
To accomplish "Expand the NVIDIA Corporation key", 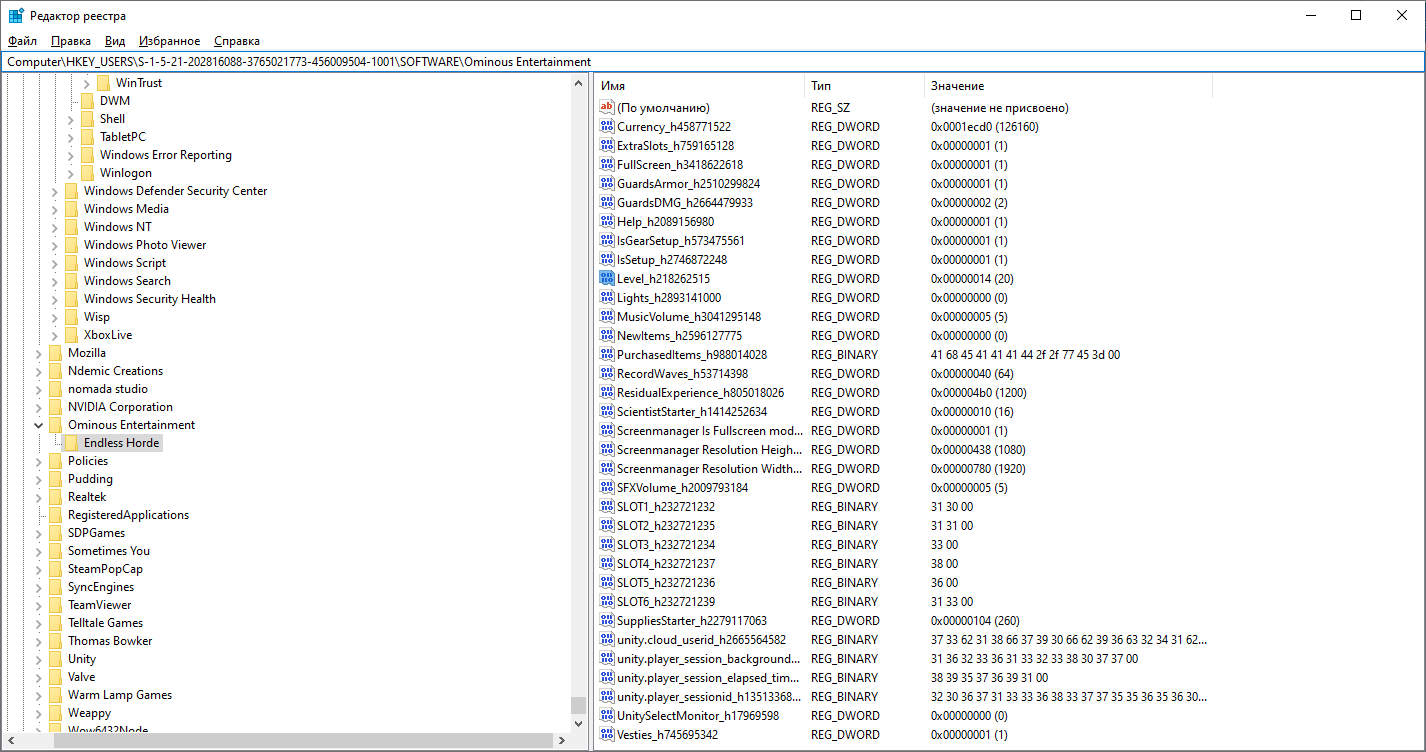I will click(x=39, y=407).
